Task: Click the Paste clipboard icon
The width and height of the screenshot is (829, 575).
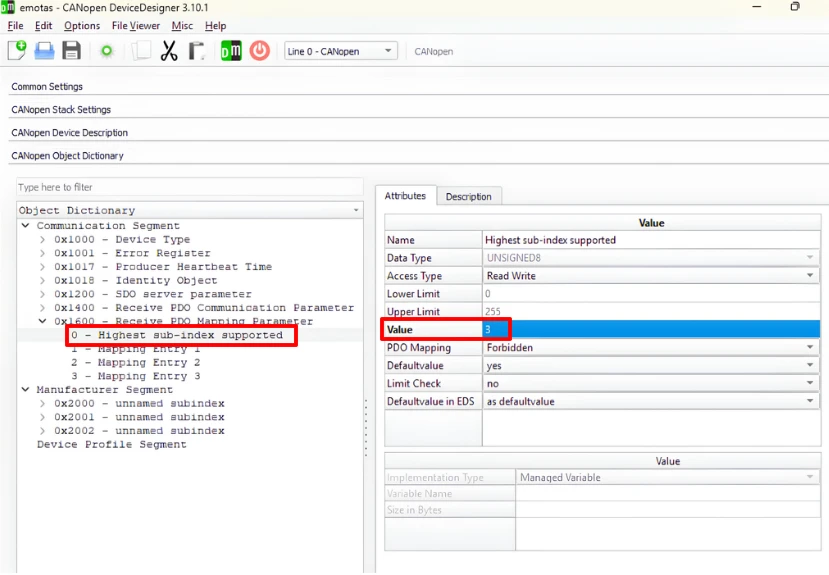Action: point(197,51)
